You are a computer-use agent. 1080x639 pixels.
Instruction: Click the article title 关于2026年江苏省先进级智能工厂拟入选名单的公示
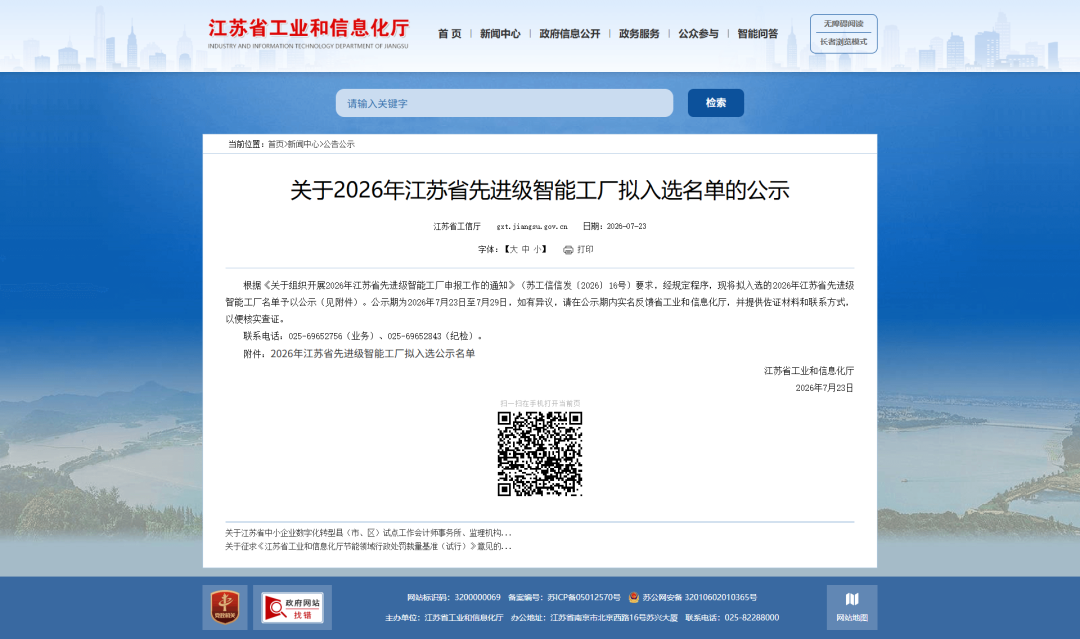tap(539, 190)
